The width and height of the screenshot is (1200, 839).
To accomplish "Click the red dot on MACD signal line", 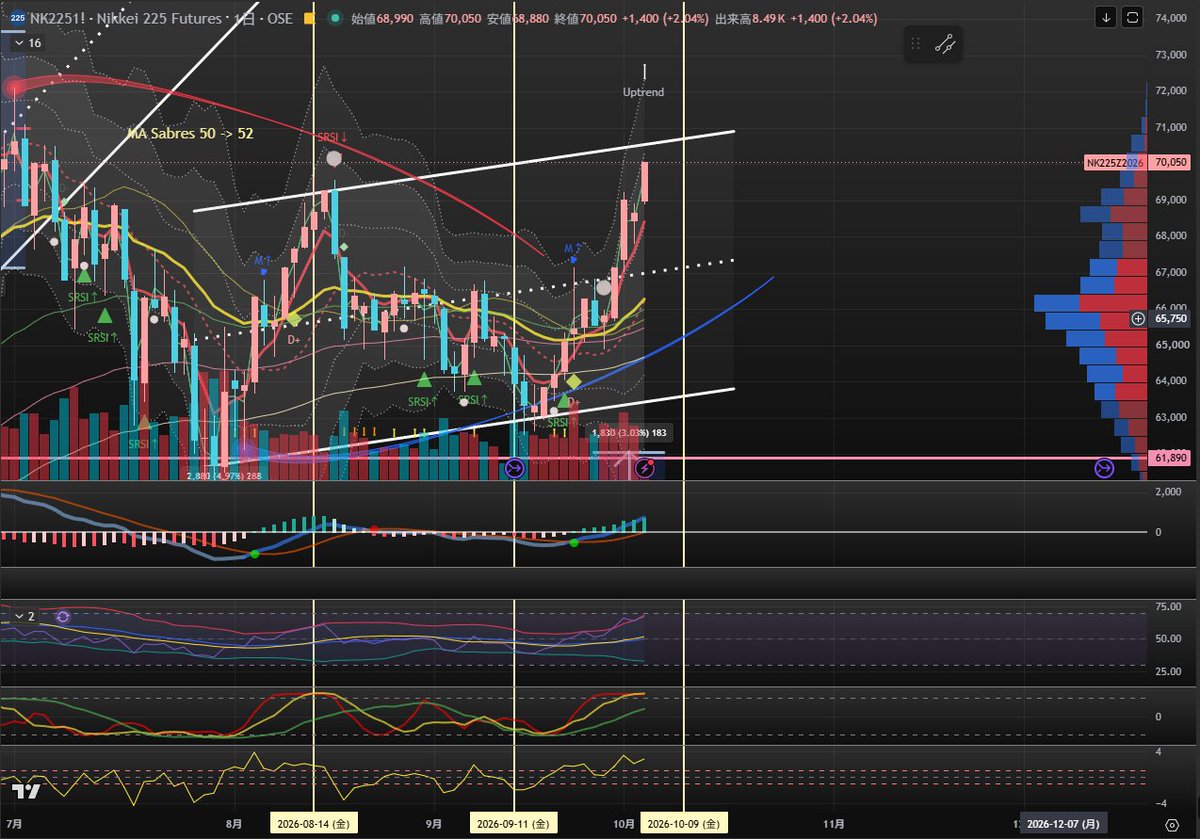I will point(374,529).
